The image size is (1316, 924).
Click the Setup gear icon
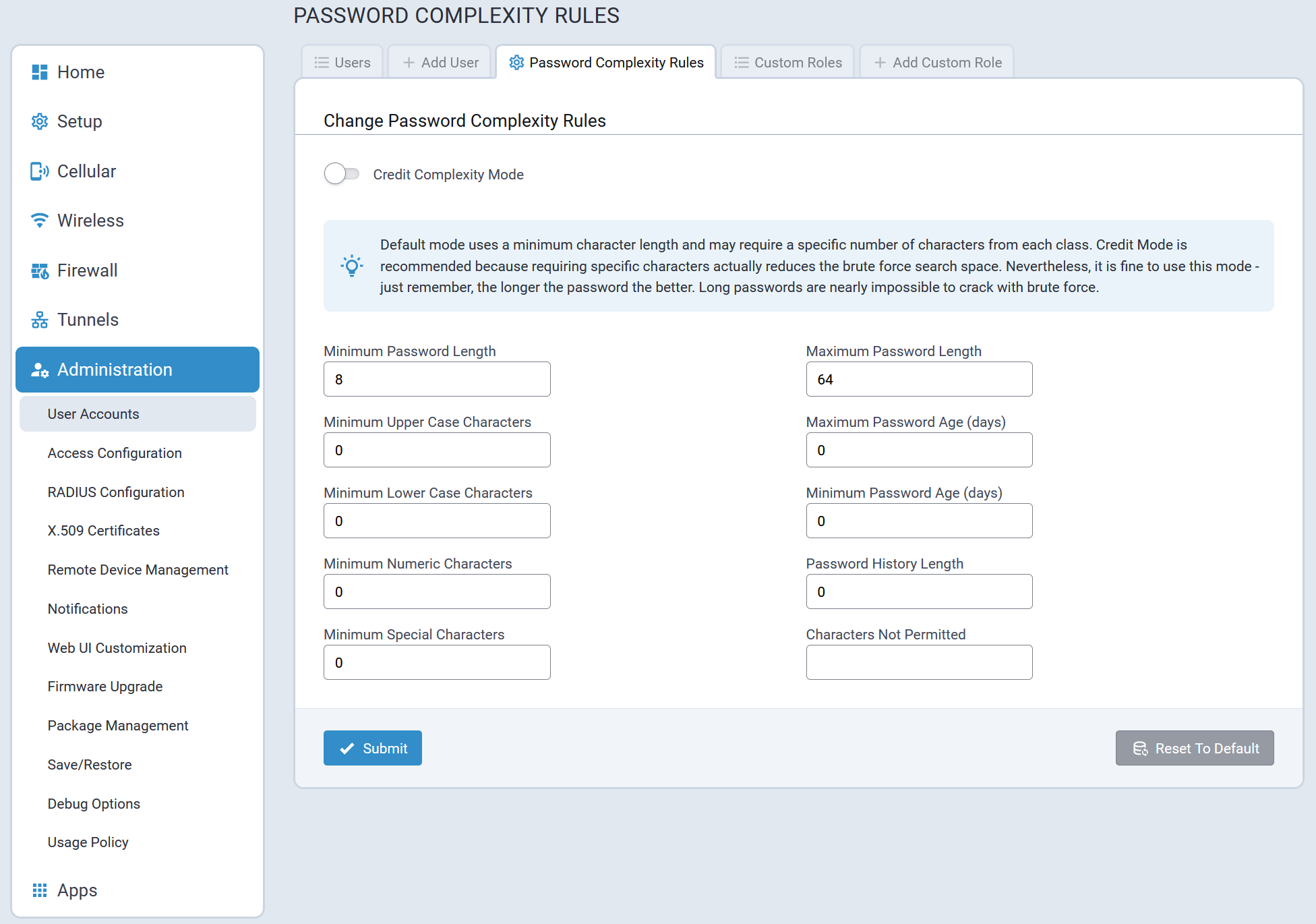(40, 121)
